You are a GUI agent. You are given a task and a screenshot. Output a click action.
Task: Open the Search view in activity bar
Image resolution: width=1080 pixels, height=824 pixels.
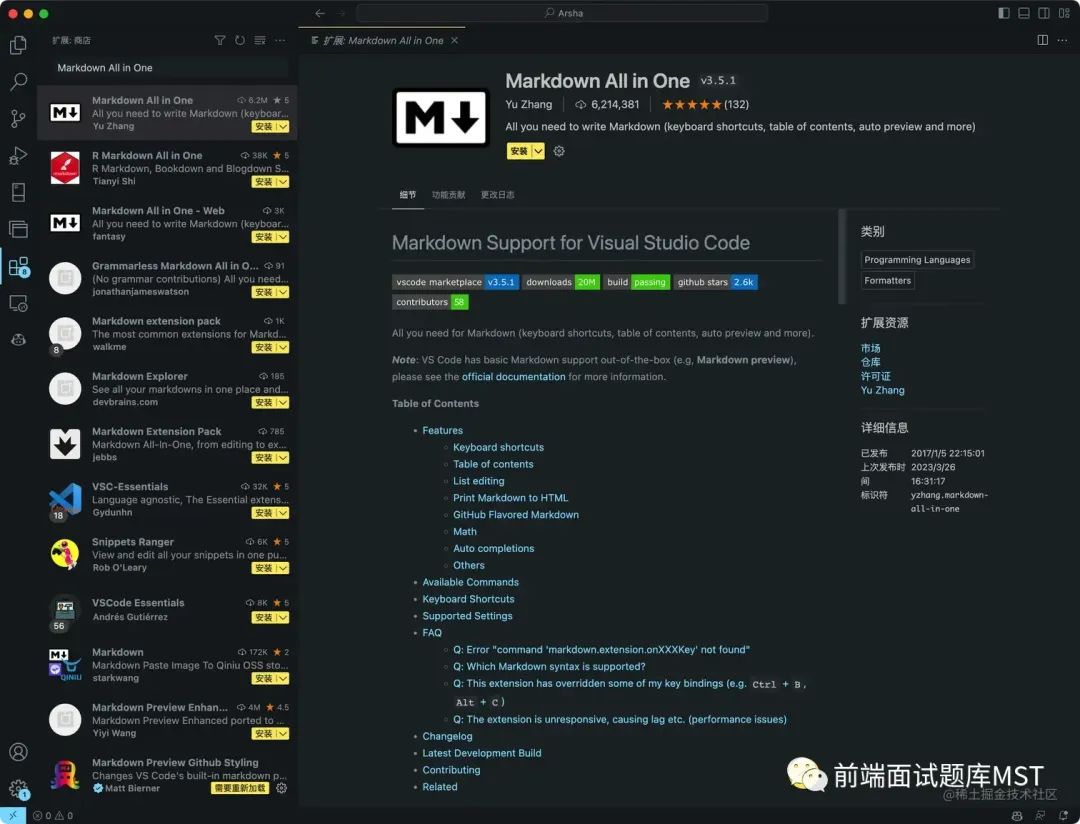point(19,81)
